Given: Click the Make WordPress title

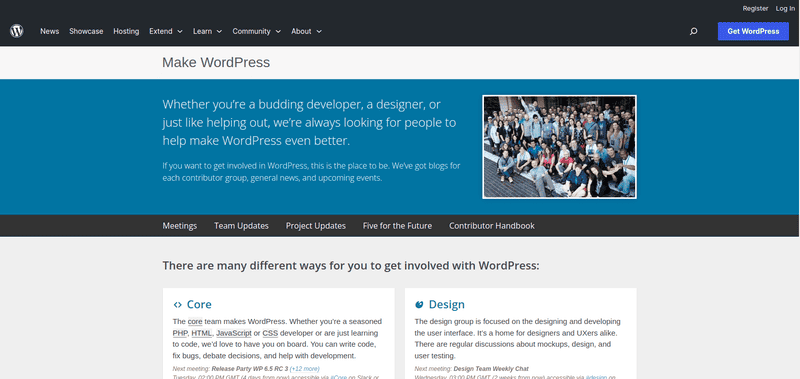Looking at the screenshot, I should click(216, 62).
